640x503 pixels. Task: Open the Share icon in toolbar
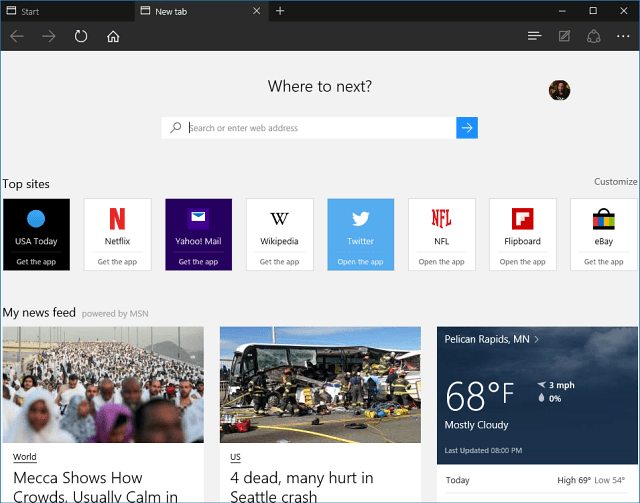click(x=593, y=36)
